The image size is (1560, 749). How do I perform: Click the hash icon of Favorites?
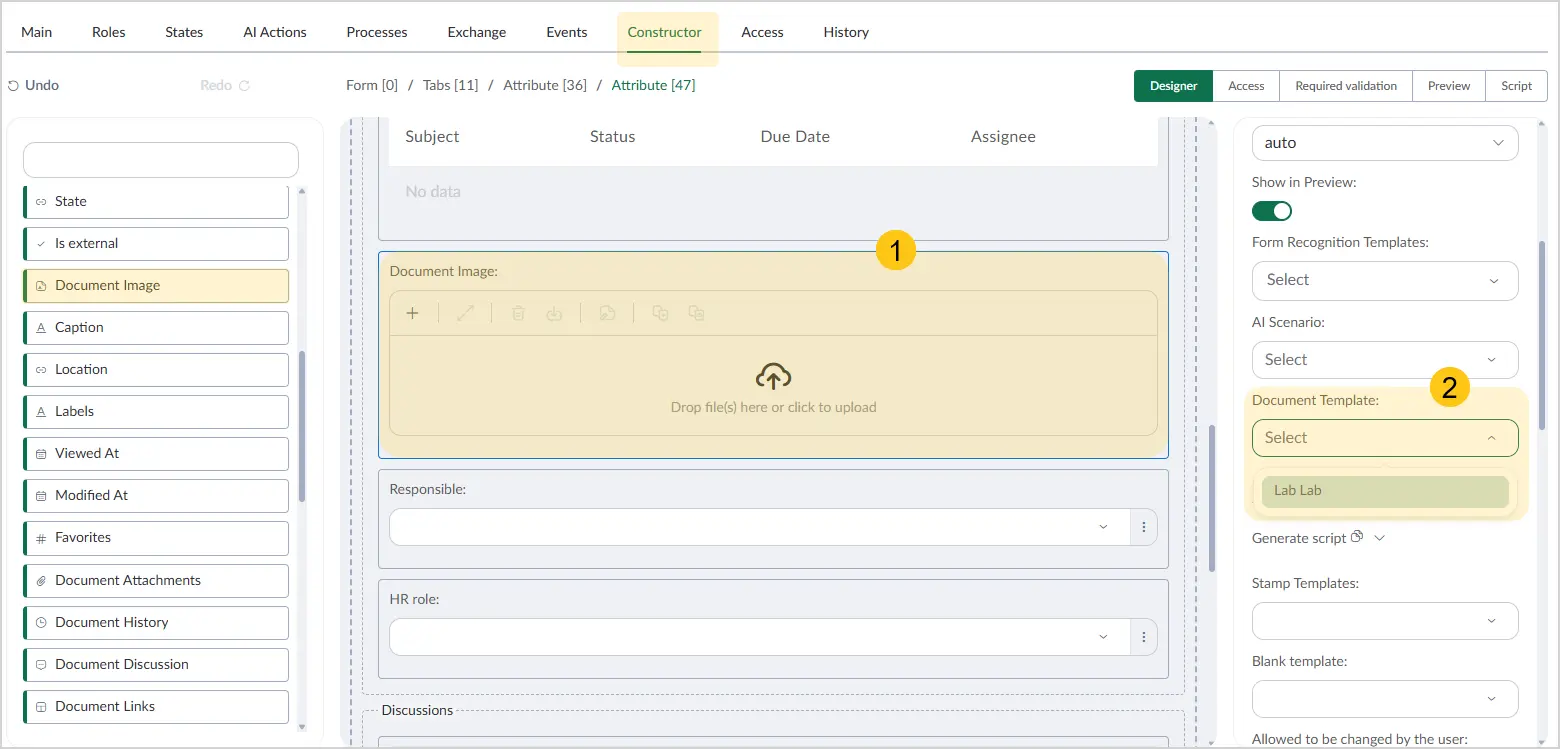coord(41,538)
